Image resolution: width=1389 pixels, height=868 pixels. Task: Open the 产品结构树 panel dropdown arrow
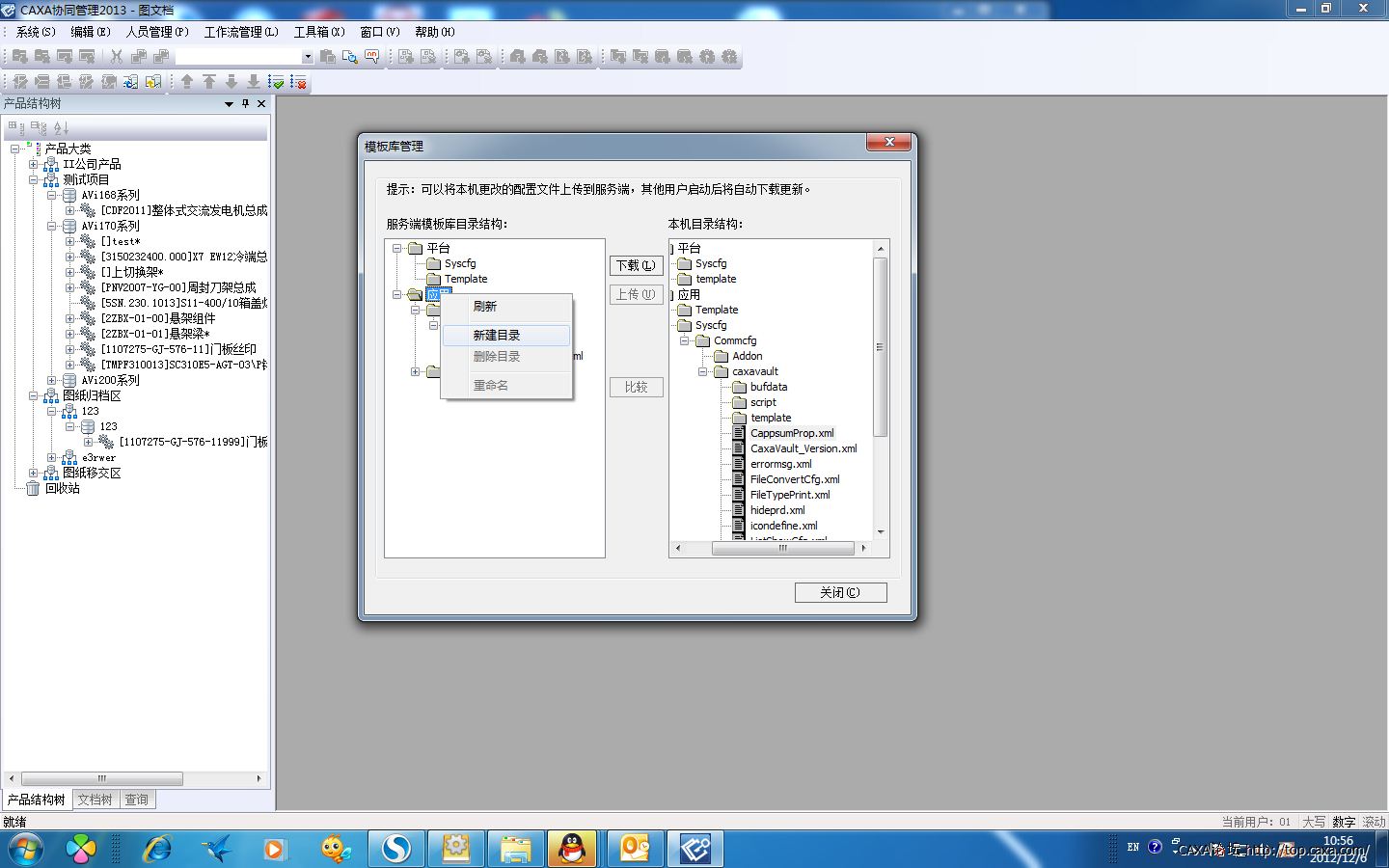[229, 103]
